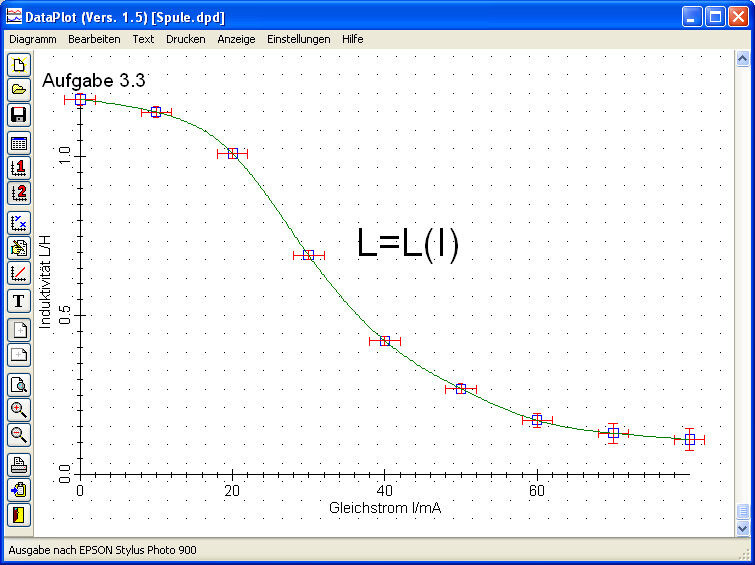755x565 pixels.
Task: Open the data table icon
Action: 19,143
